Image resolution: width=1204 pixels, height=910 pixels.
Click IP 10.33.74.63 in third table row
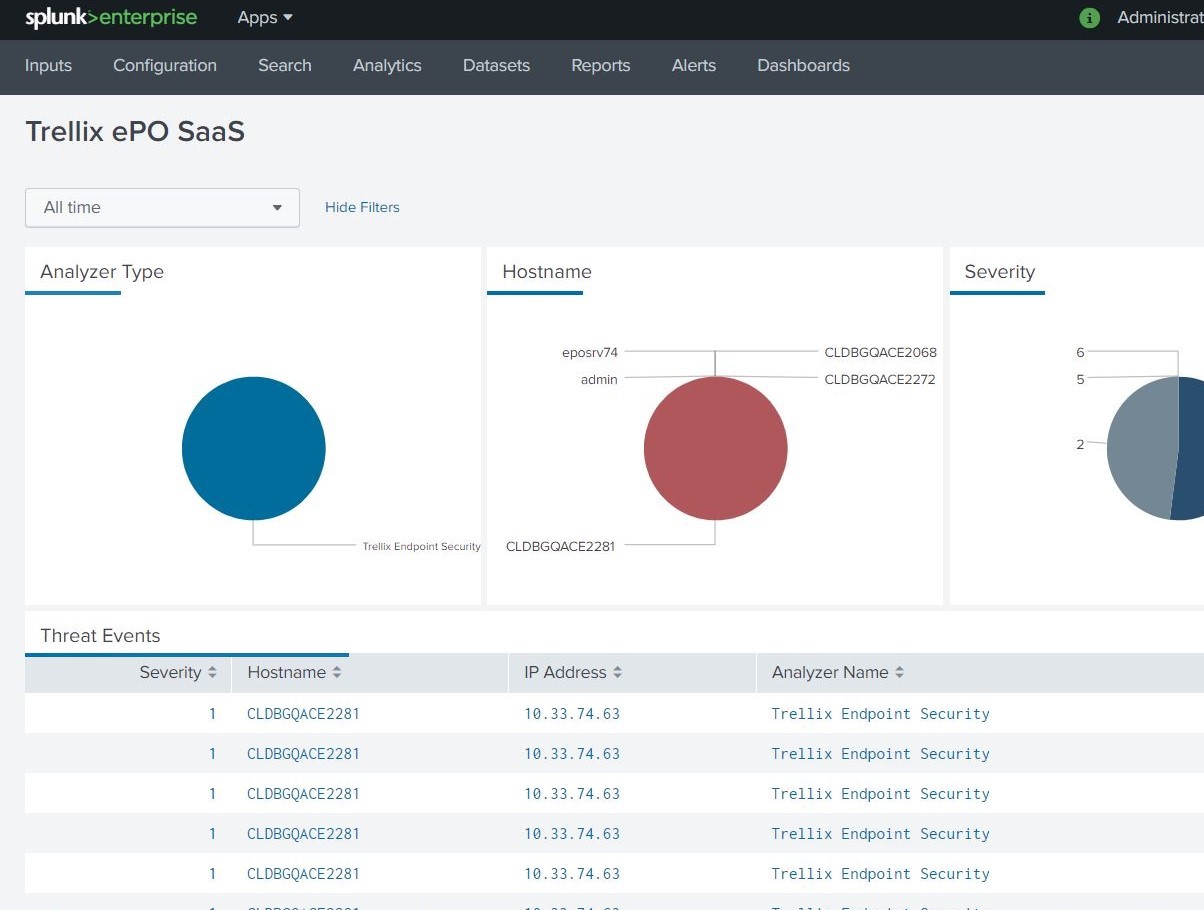572,794
